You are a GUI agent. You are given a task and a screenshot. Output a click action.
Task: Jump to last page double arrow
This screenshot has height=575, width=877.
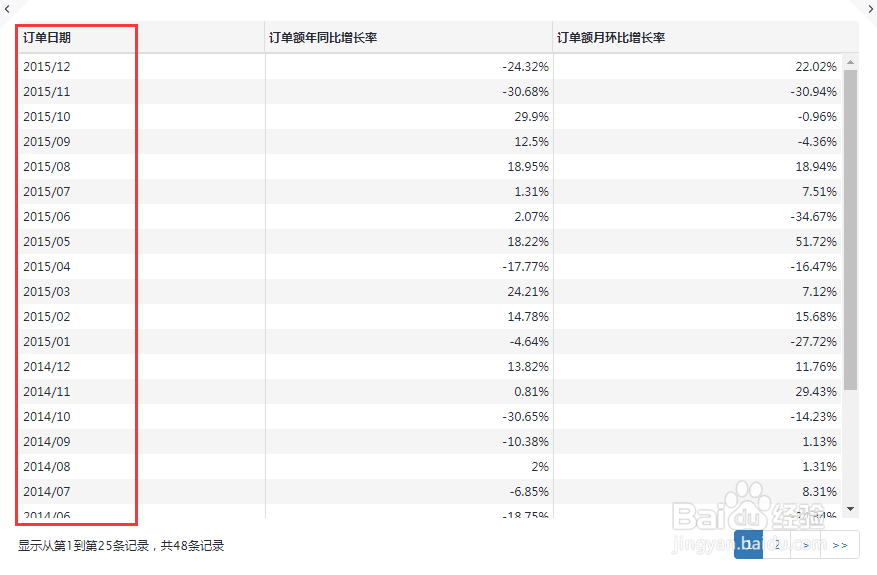click(840, 545)
